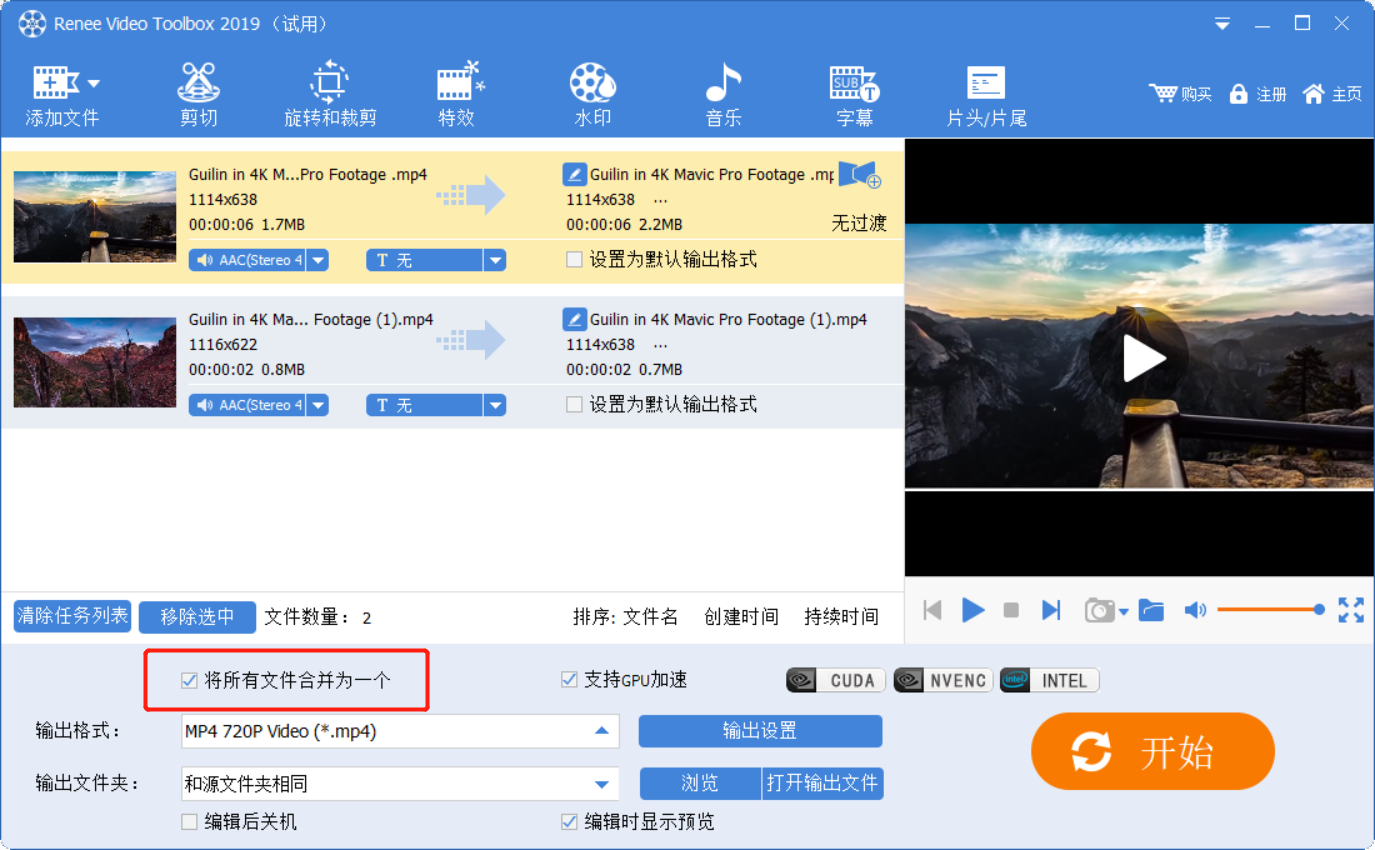Click the edit pencil icon on first output file
Screen dimensions: 1375x850
(x=574, y=174)
